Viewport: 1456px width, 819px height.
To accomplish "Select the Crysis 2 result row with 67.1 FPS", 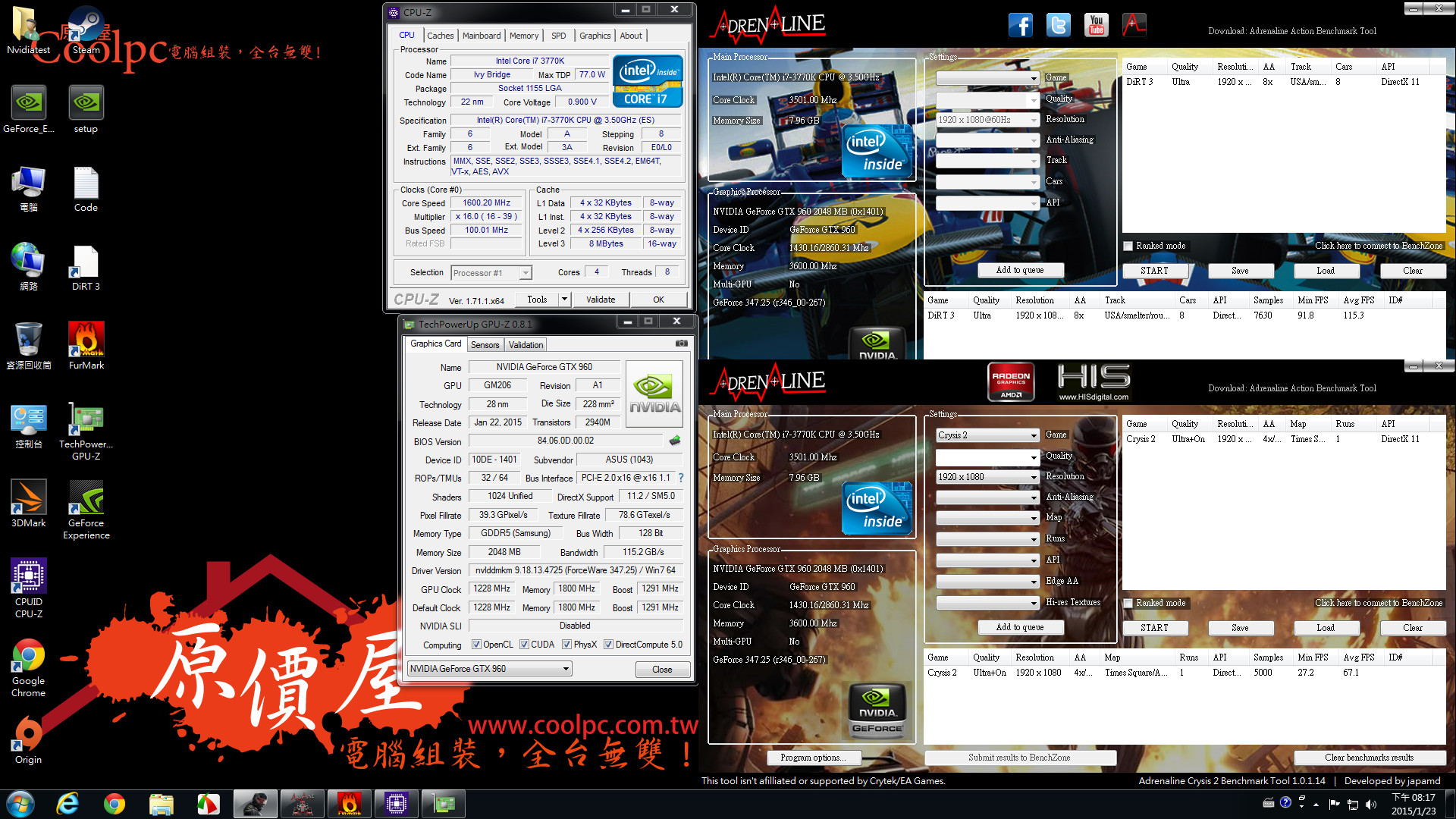I will coord(1185,673).
